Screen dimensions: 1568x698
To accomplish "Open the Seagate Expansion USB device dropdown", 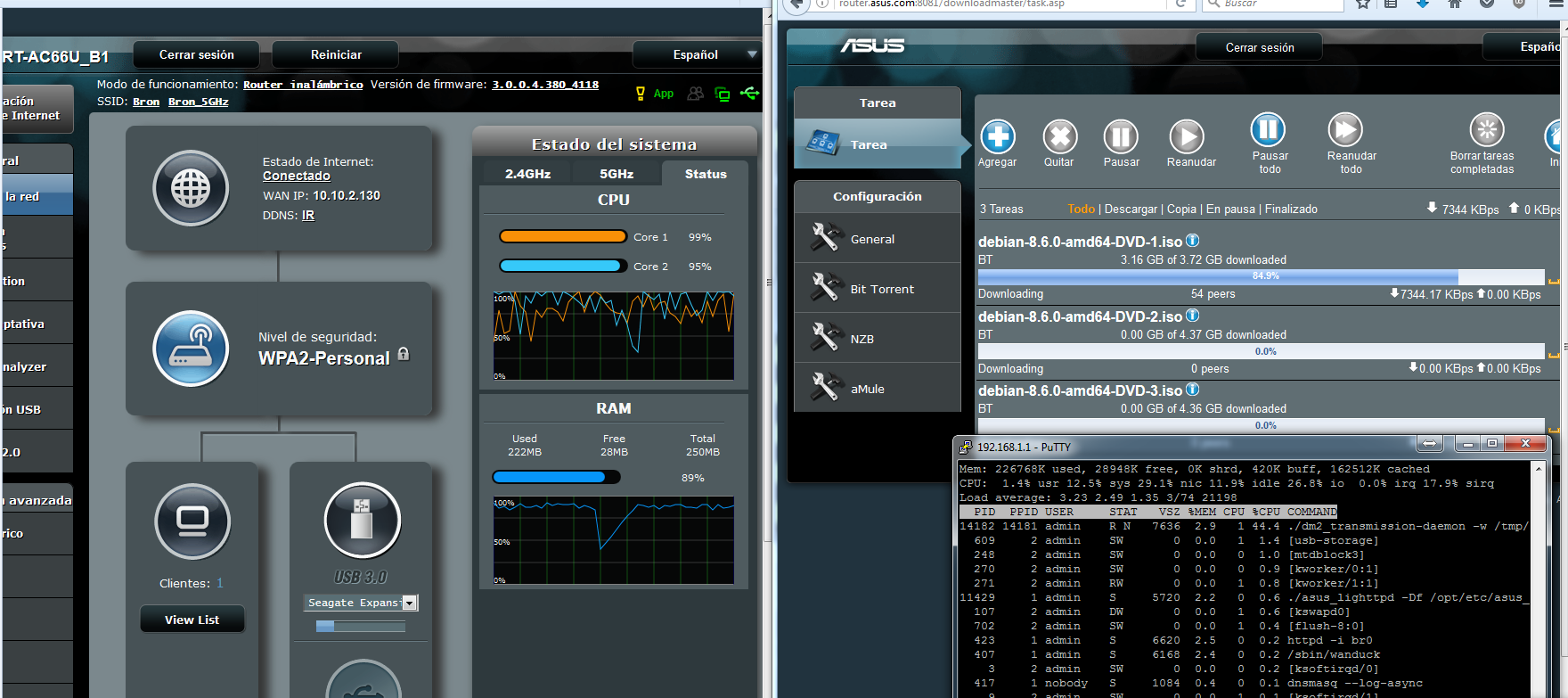I will pos(361,603).
